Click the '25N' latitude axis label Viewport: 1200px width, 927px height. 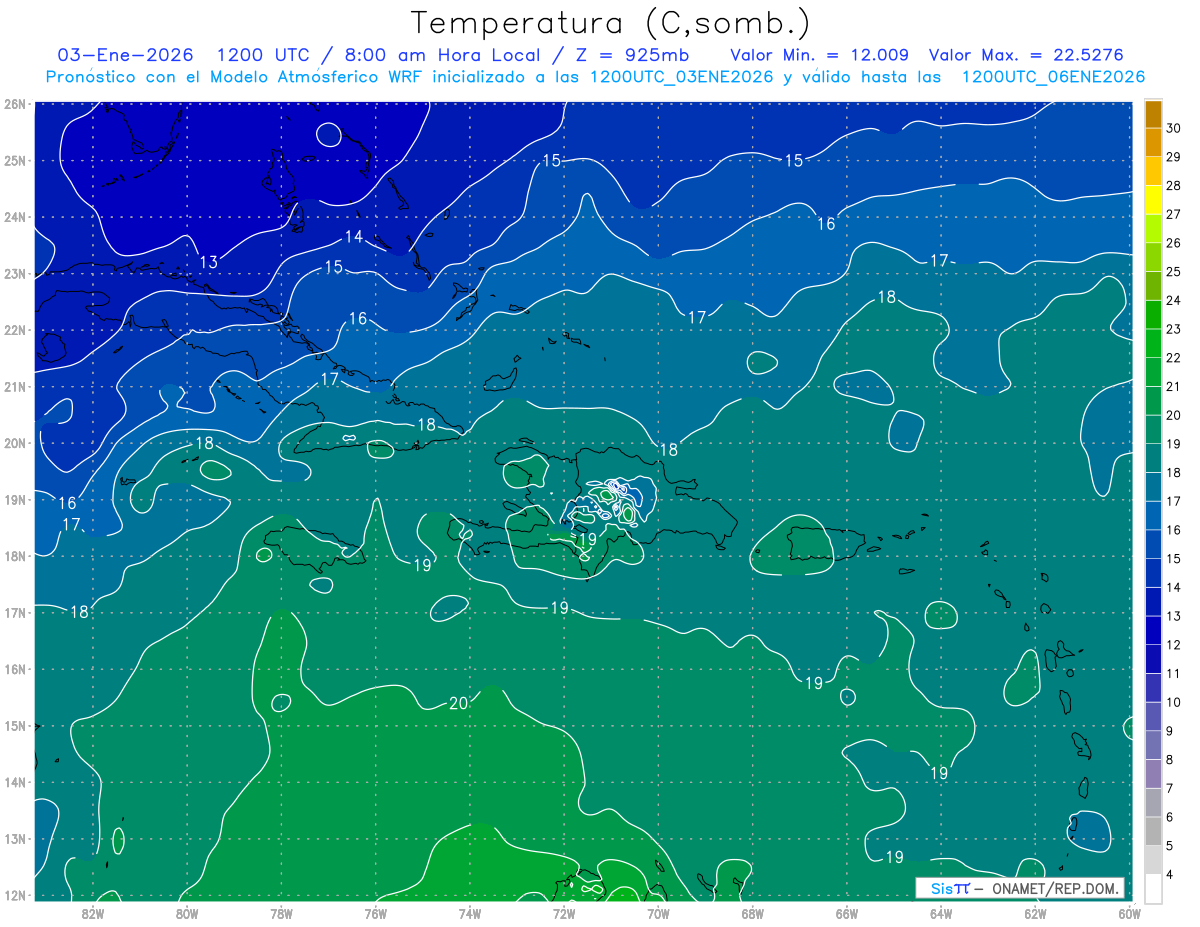click(14, 160)
